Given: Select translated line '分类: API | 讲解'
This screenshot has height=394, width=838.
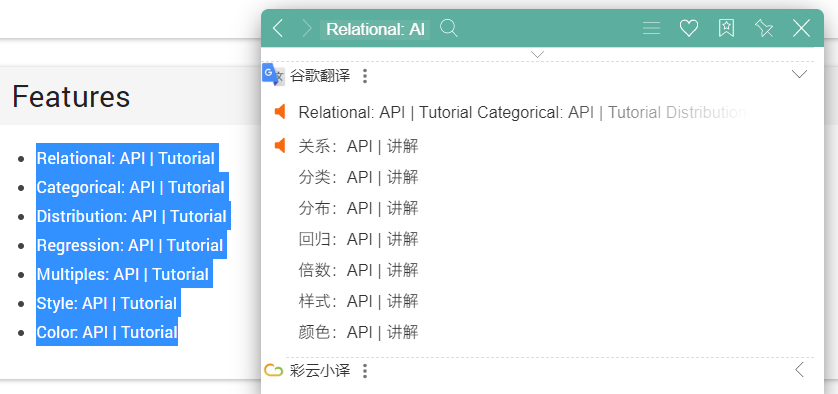Looking at the screenshot, I should [x=358, y=177].
